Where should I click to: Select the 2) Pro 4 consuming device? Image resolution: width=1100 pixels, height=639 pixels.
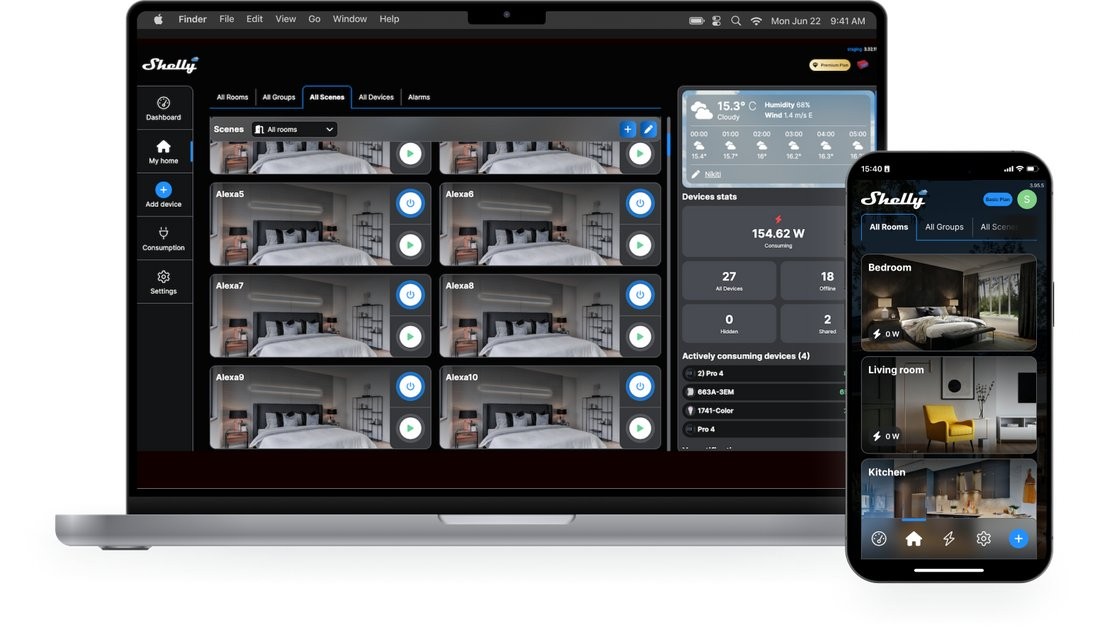pos(765,373)
